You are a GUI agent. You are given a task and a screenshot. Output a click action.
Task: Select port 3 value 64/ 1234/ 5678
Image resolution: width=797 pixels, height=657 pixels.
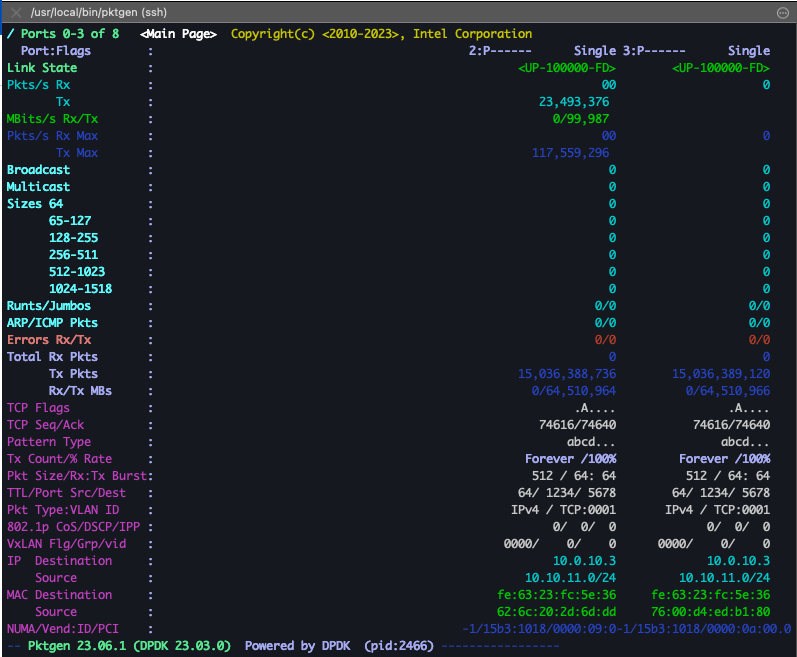[721, 493]
